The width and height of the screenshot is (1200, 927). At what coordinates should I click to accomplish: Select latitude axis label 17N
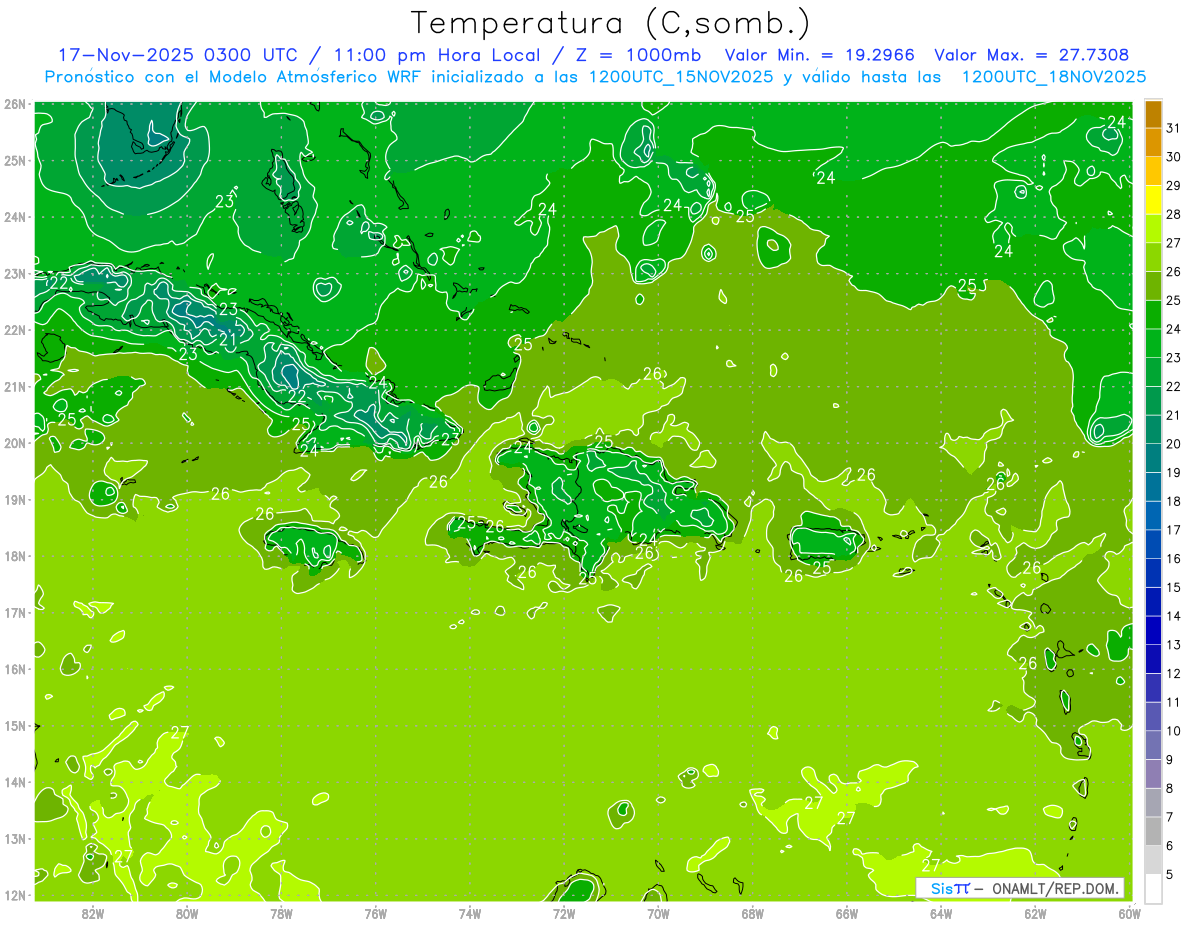[15, 612]
